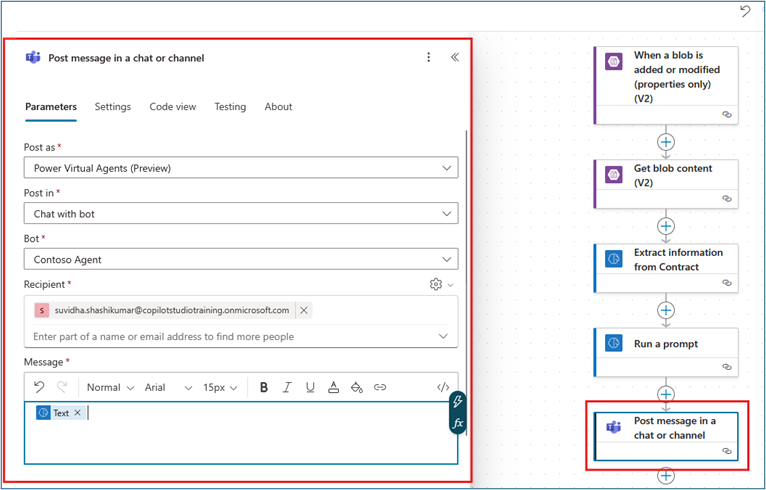
Task: Add step after Get blob content
Action: pyautogui.click(x=666, y=226)
